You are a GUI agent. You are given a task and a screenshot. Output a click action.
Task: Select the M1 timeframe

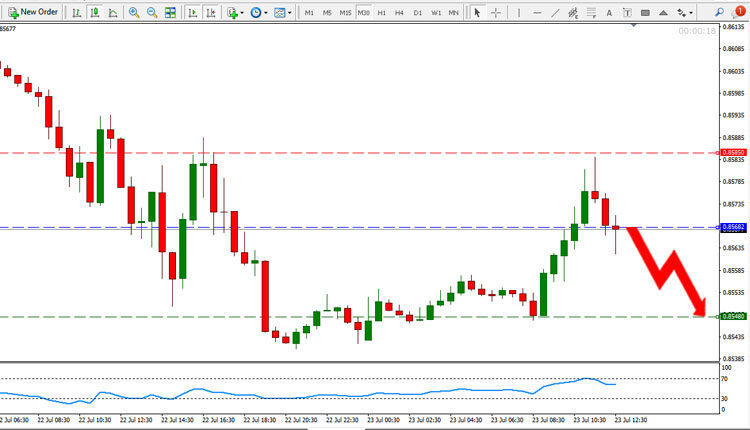click(x=309, y=13)
